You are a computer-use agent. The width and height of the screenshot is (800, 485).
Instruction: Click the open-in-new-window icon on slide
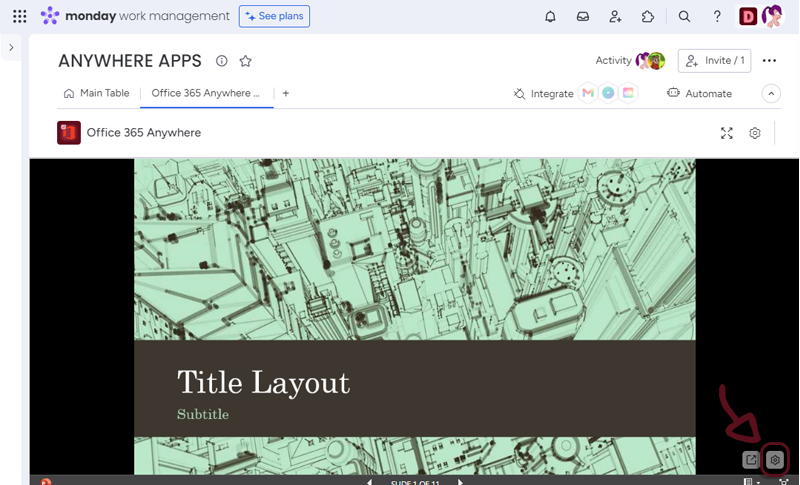coord(751,460)
